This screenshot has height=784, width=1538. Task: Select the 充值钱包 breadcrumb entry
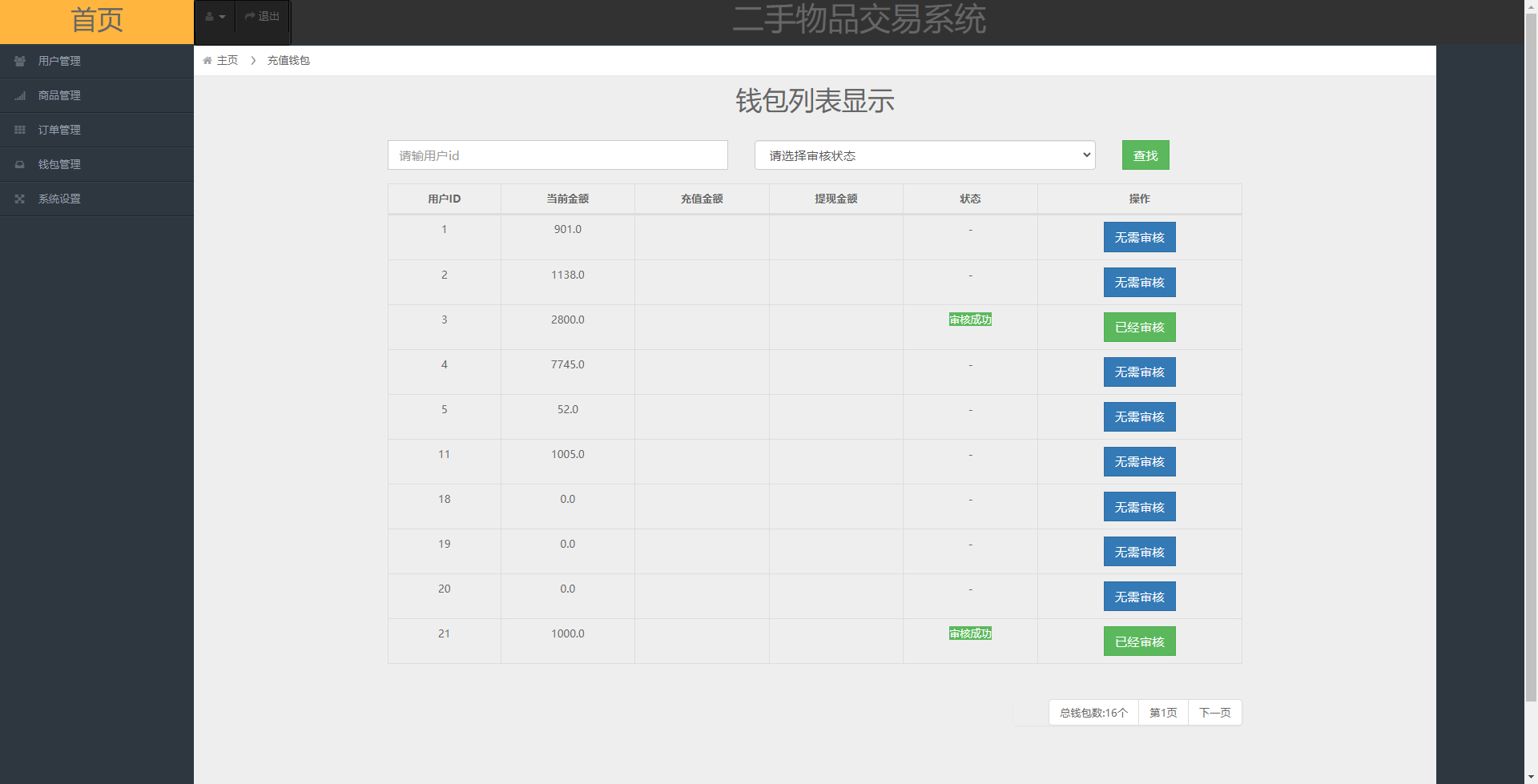point(288,60)
